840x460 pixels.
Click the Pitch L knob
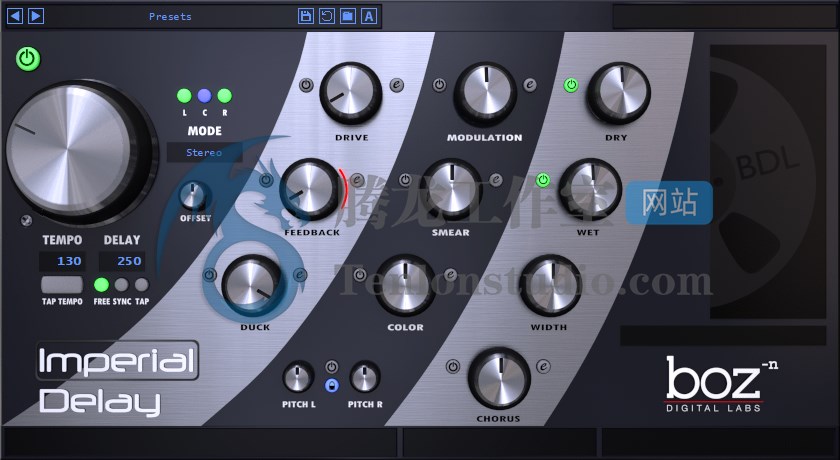click(x=298, y=377)
